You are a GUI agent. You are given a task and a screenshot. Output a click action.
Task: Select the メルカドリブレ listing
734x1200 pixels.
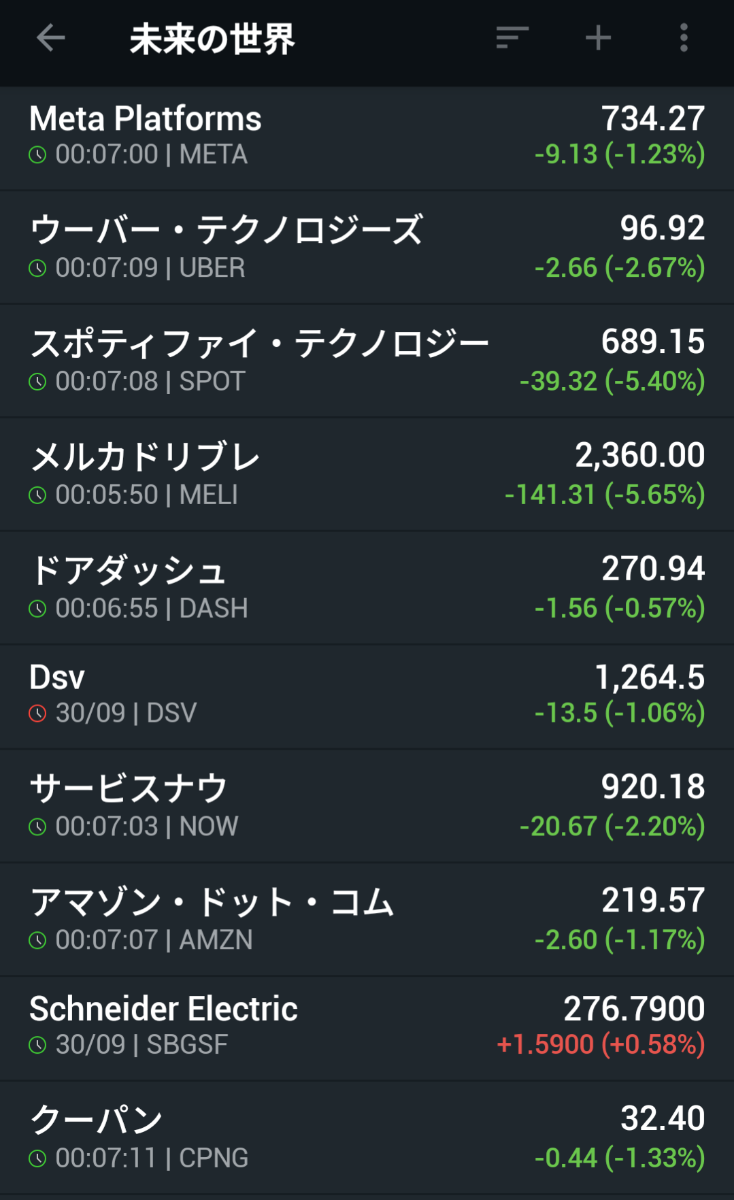click(145, 458)
